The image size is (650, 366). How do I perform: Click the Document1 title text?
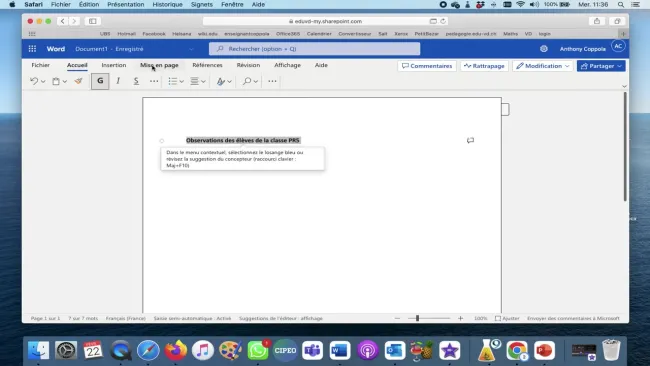click(91, 49)
